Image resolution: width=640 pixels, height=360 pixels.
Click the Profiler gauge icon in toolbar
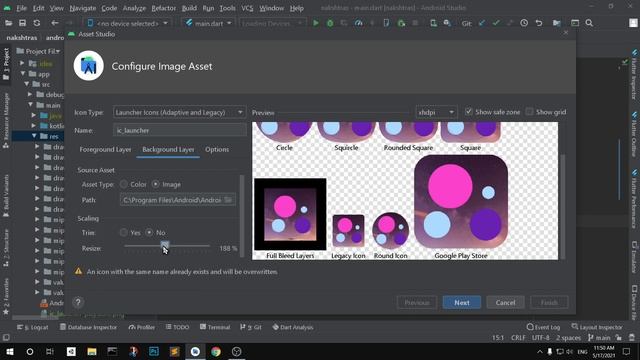click(x=358, y=23)
